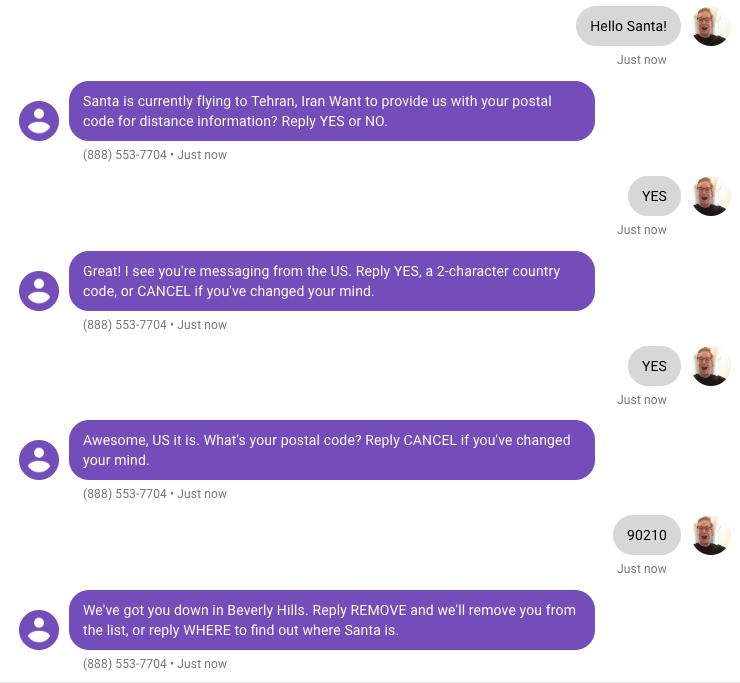Click the profile photo next to the first YES reply
Viewport: 740px width, 683px height.
point(711,196)
